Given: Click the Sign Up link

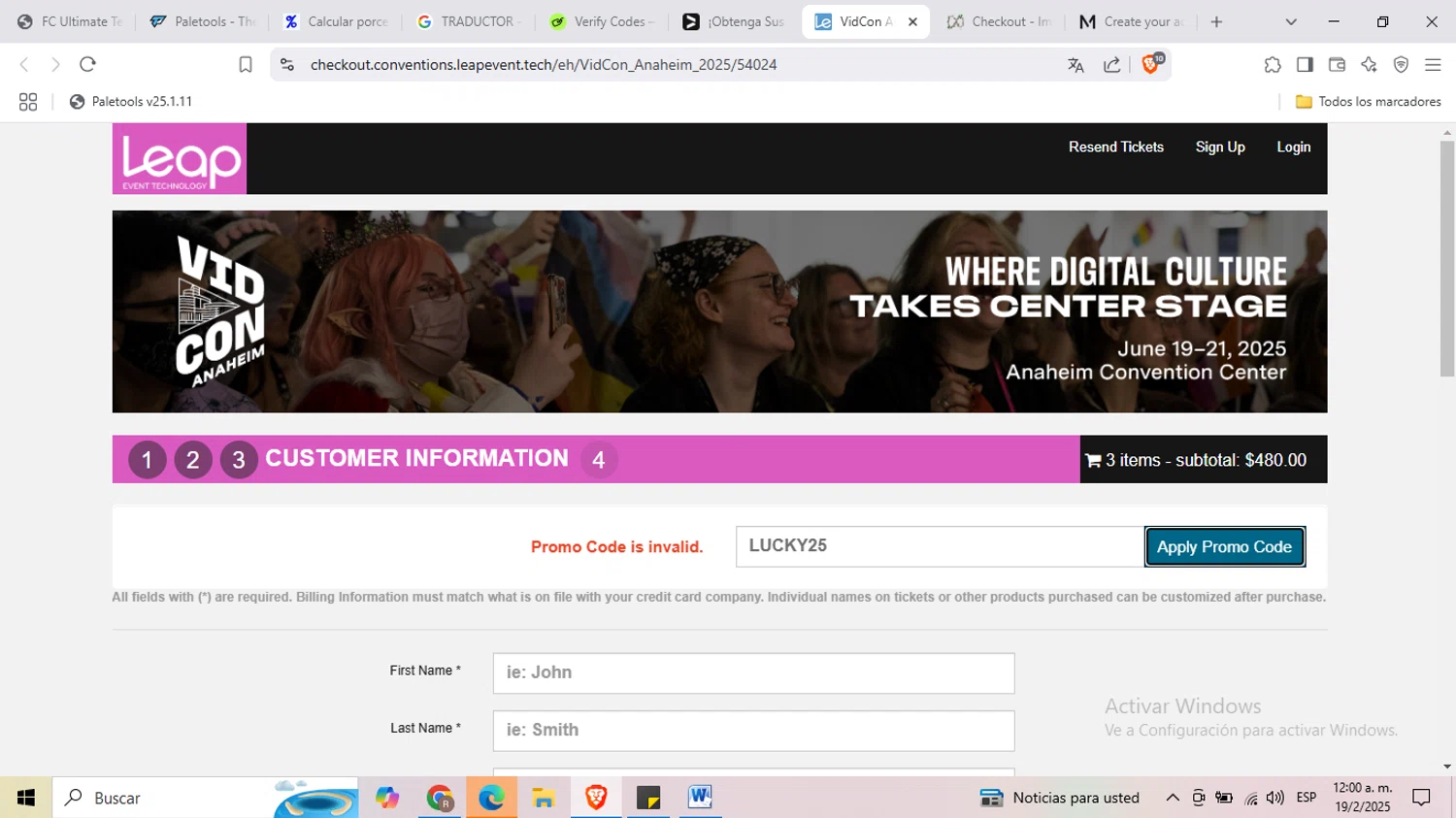Looking at the screenshot, I should pos(1220,147).
